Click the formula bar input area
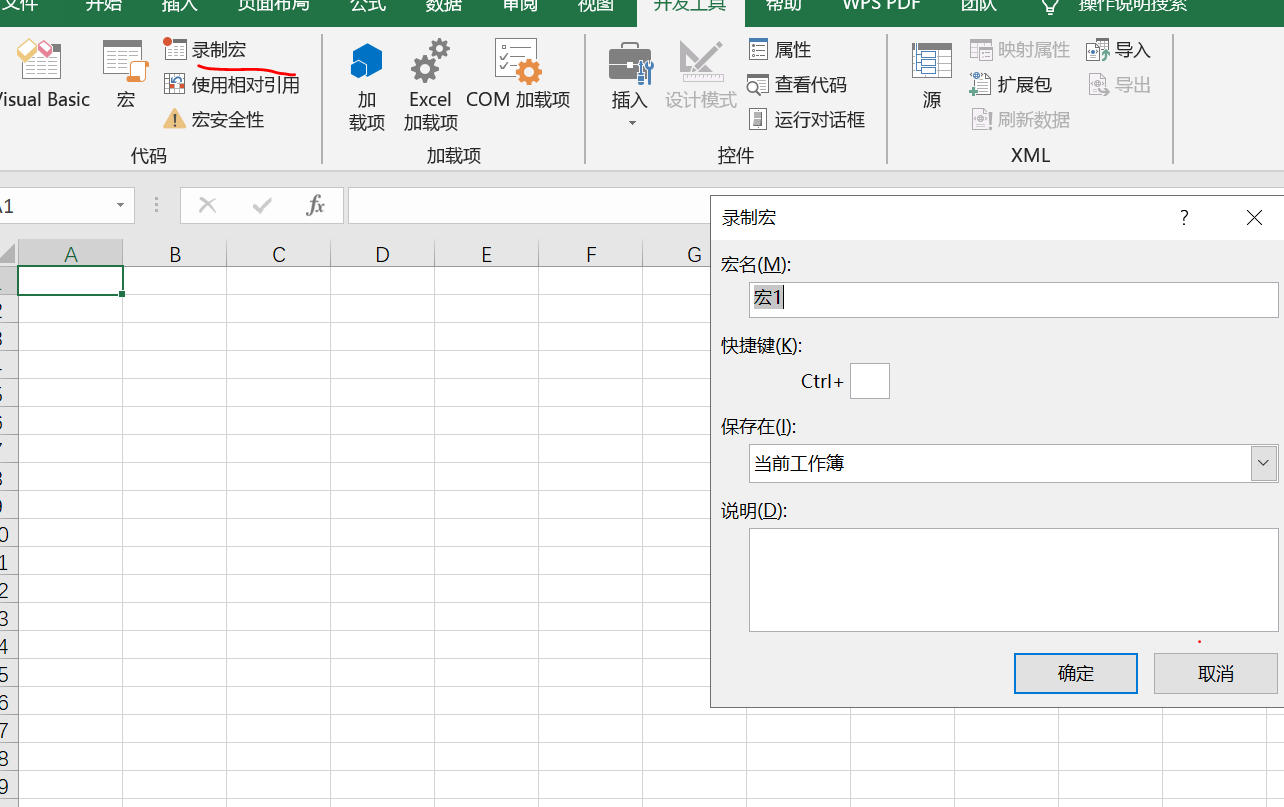The height and width of the screenshot is (807, 1284). coord(528,205)
